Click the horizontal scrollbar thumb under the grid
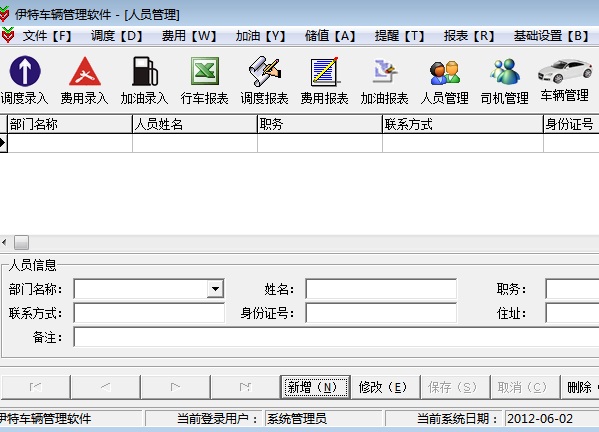 coord(21,242)
